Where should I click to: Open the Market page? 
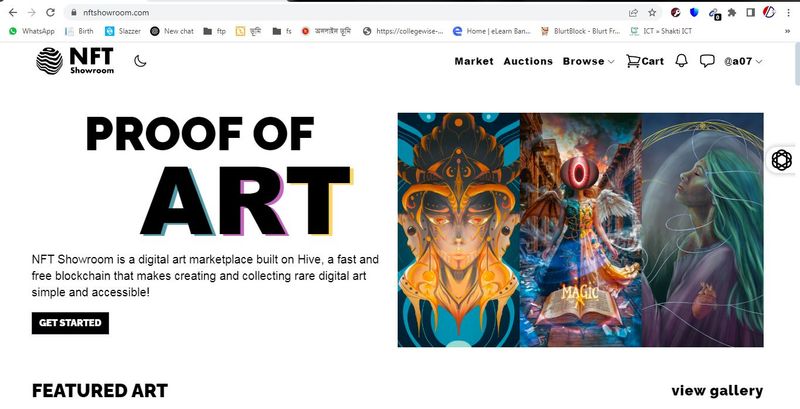pyautogui.click(x=474, y=61)
